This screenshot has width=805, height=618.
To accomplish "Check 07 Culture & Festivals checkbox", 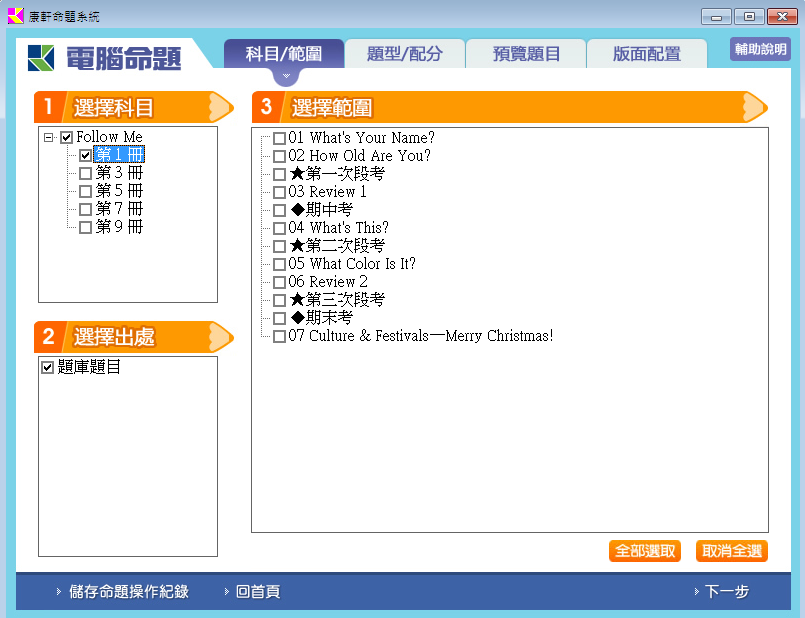I will [279, 336].
